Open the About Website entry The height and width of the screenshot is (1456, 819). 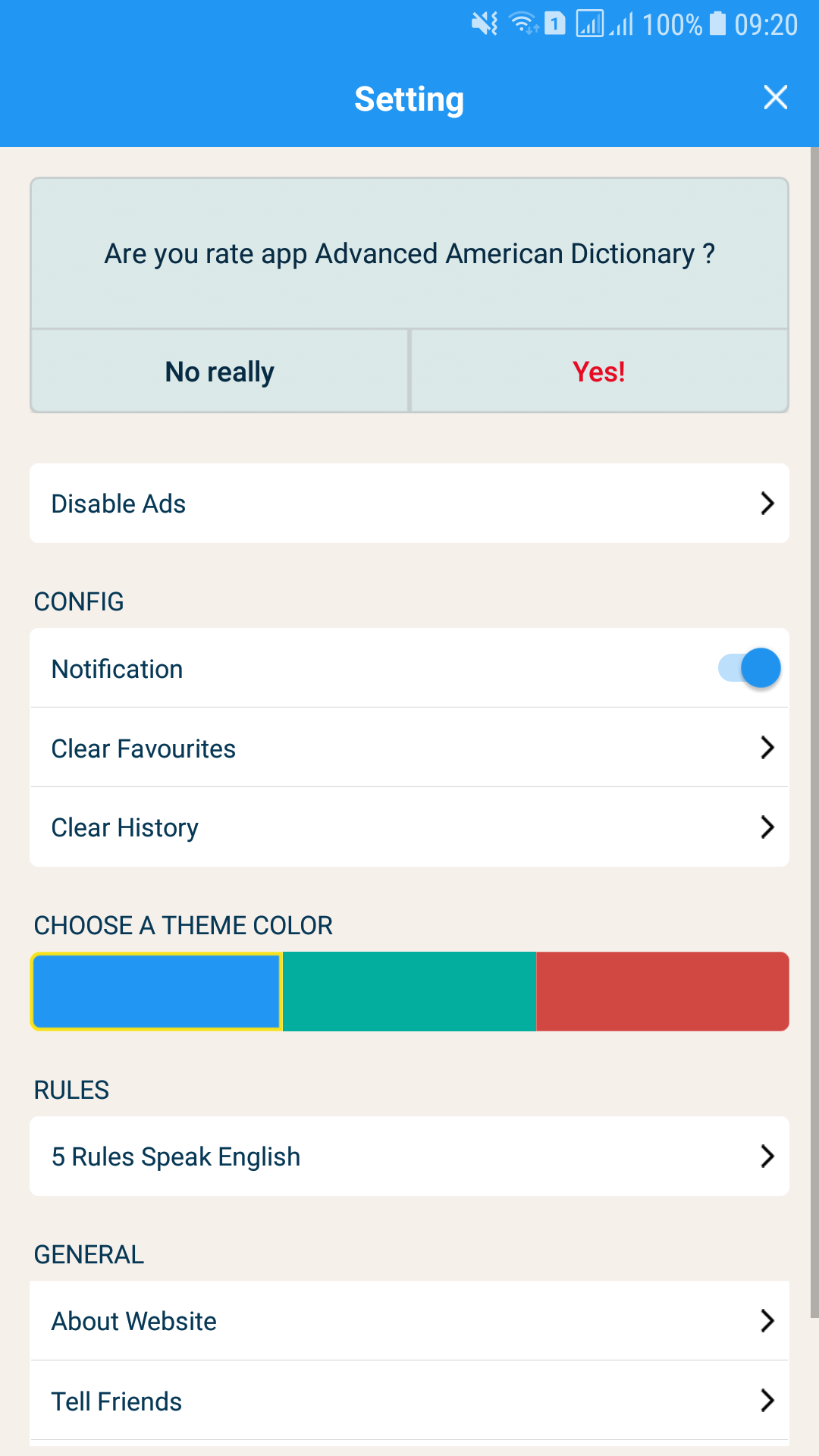[409, 1321]
